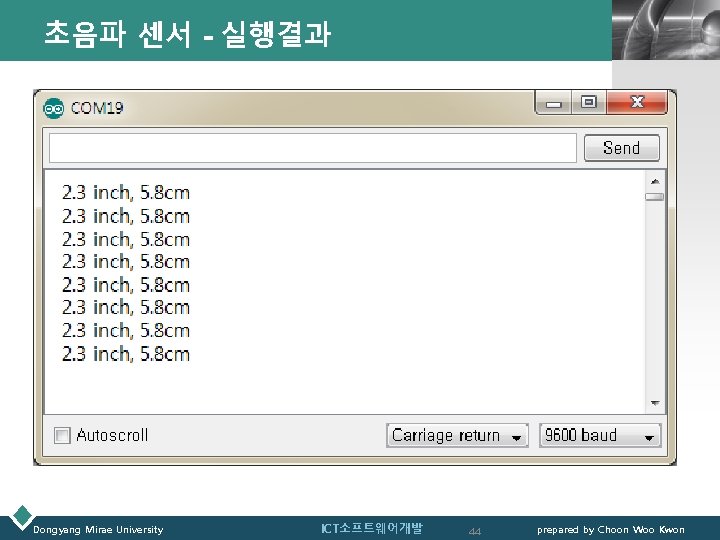The height and width of the screenshot is (540, 720).
Task: Click the Arduino logo icon in the COM19 title bar
Action: (x=54, y=108)
